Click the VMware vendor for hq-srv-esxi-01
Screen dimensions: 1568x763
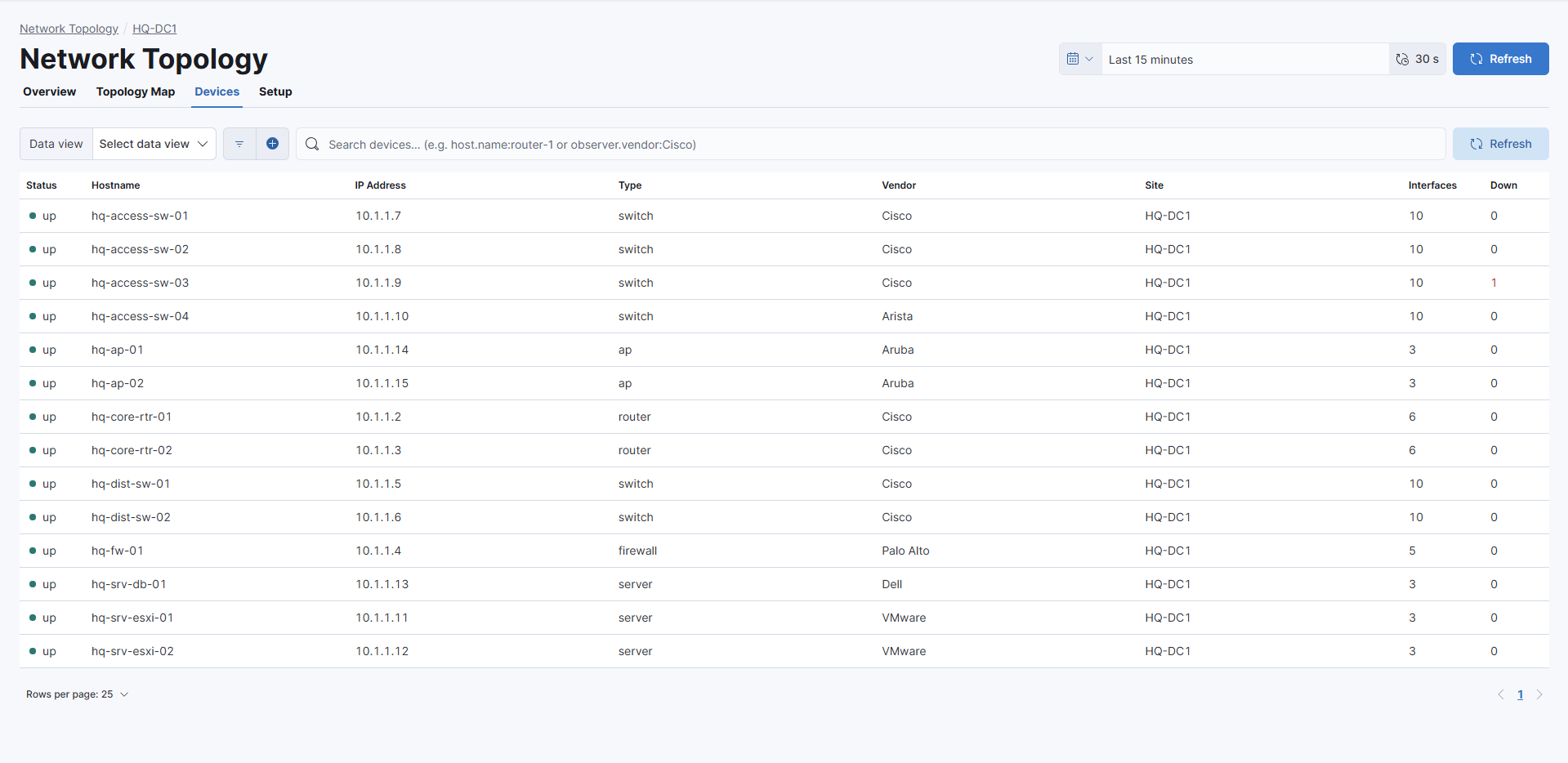(904, 618)
